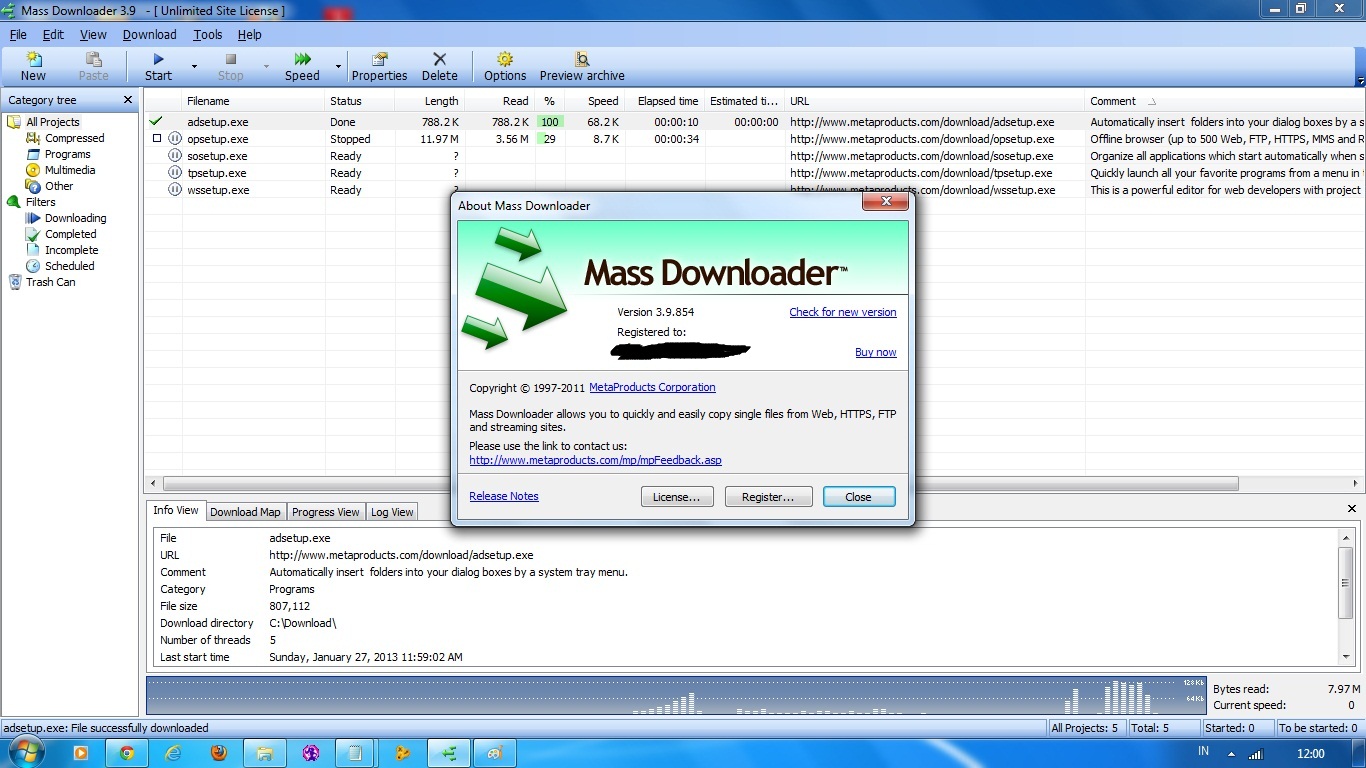Screen dimensions: 1366x768
Task: Open Mass Downloader from the taskbar
Action: (x=448, y=752)
